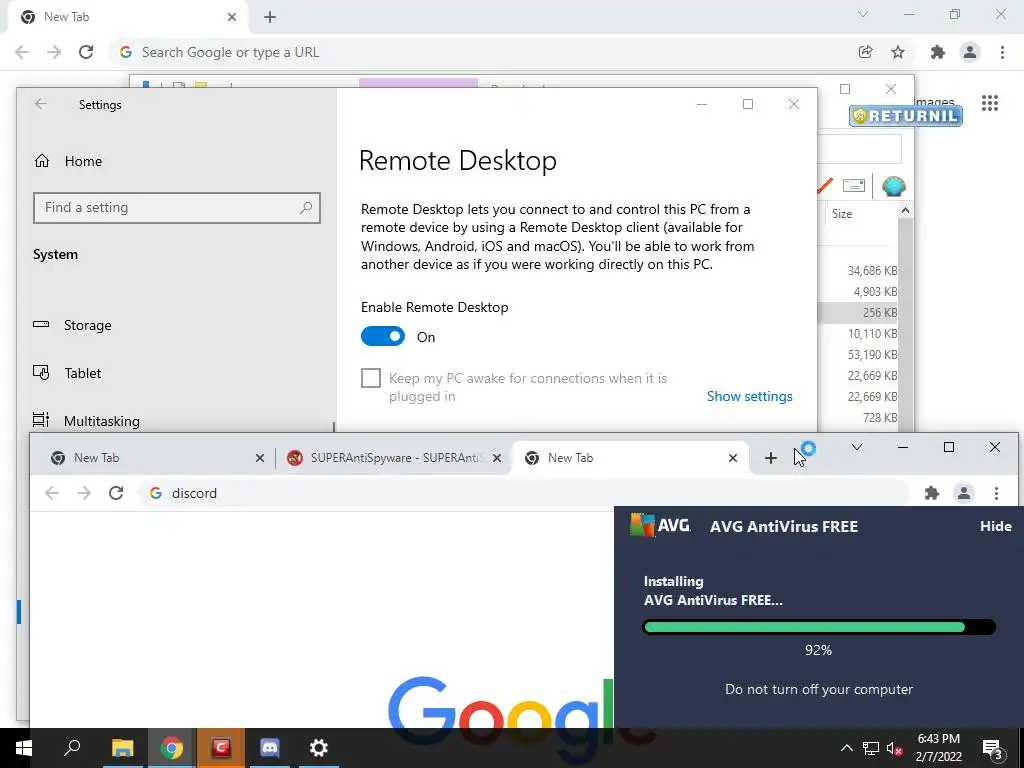
Task: Open notification center icon
Action: click(993, 748)
